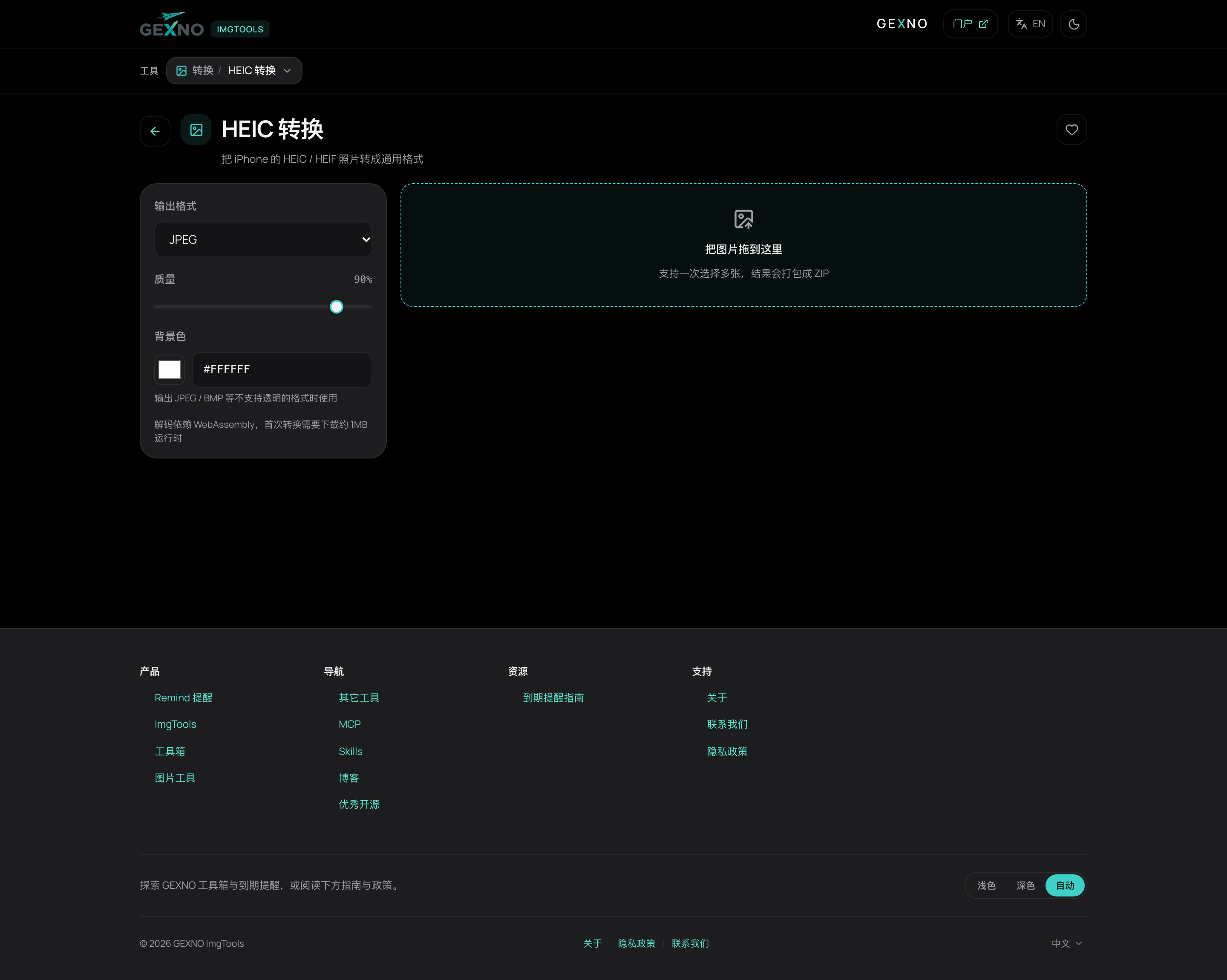Click 联系我们 in the bottom copyright bar

pos(690,943)
